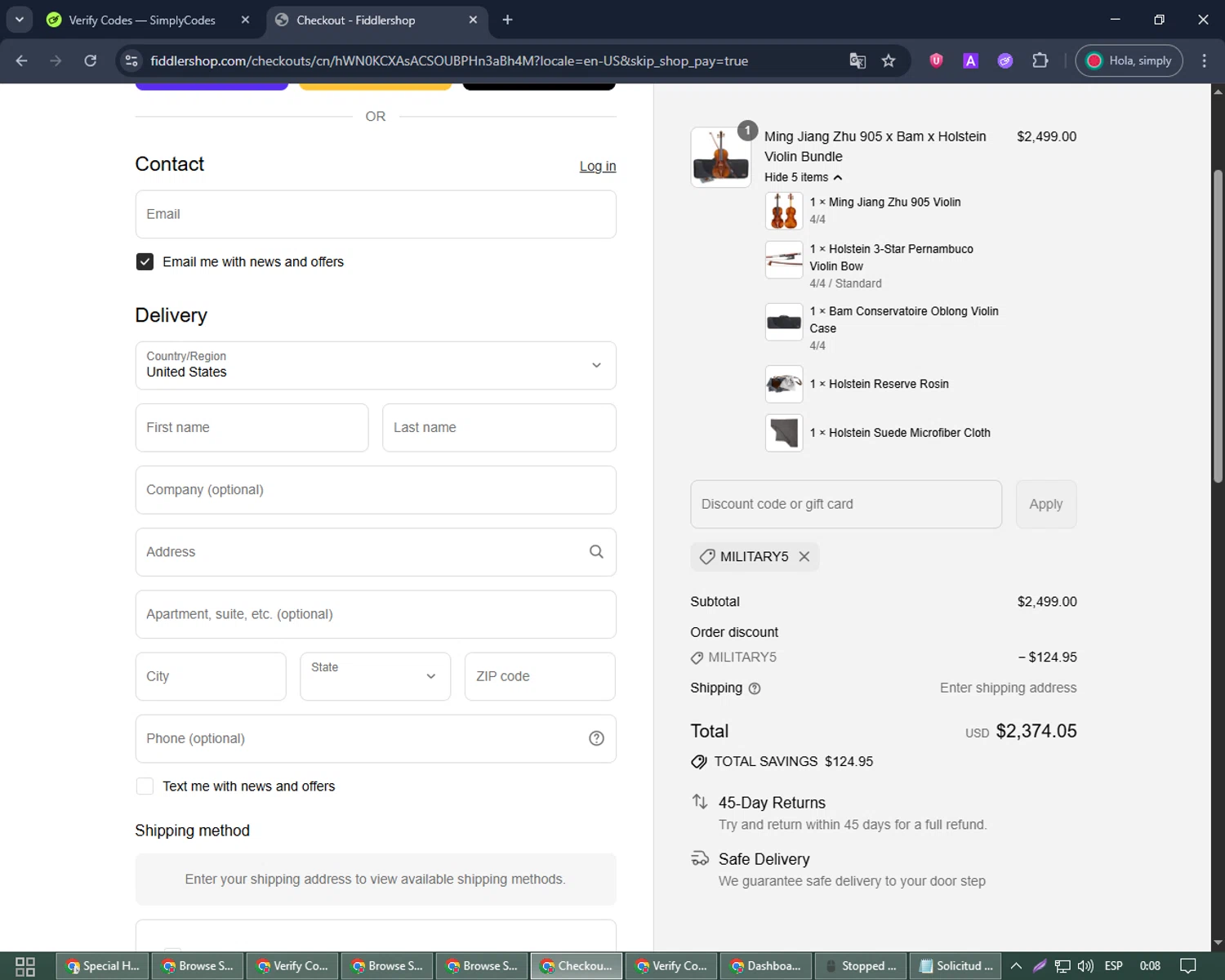Open the notifications center icon
This screenshot has height=980, width=1225.
tap(1189, 966)
